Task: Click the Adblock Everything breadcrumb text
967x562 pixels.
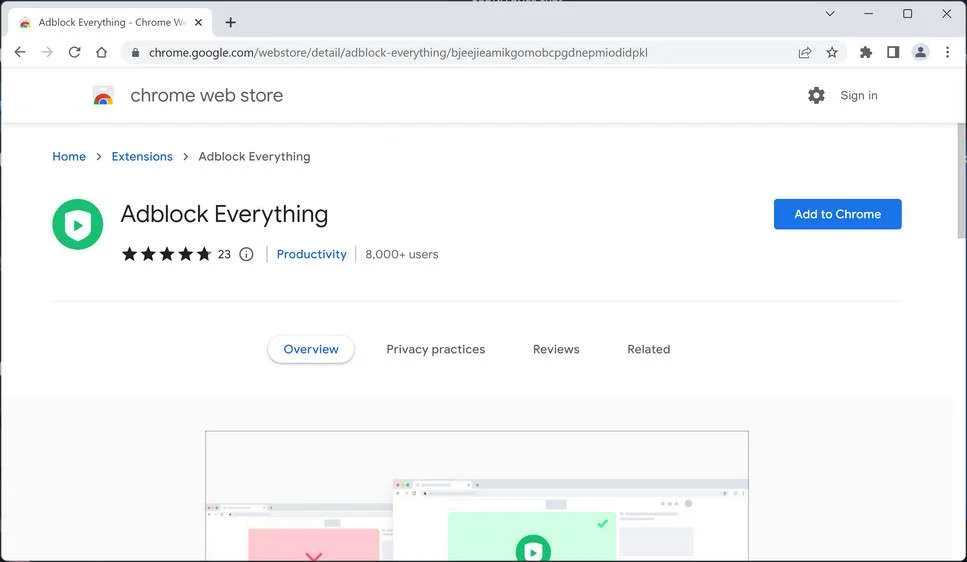Action: 254,157
